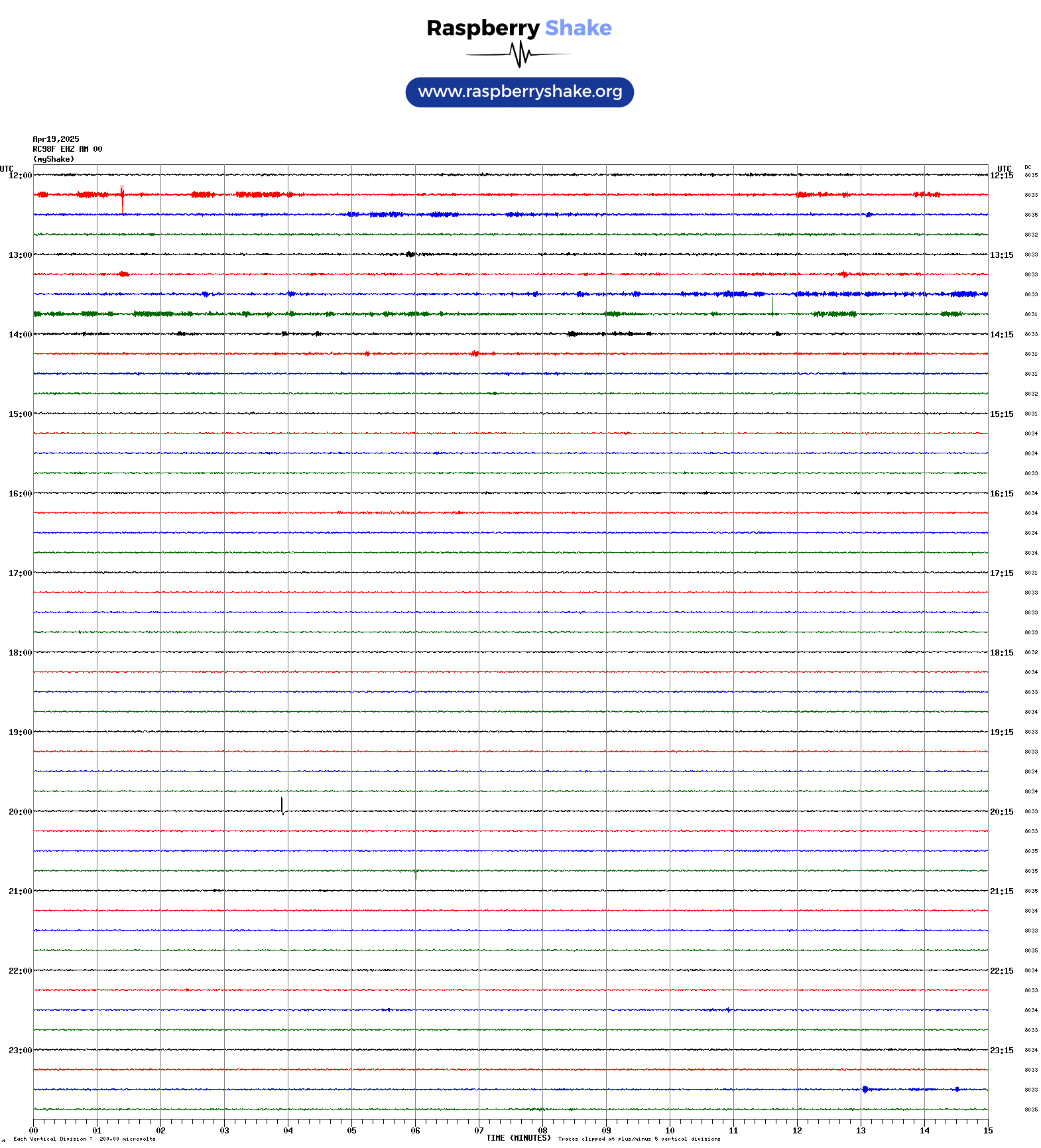Click the TIME (MINUTES) axis title

tap(519, 1138)
